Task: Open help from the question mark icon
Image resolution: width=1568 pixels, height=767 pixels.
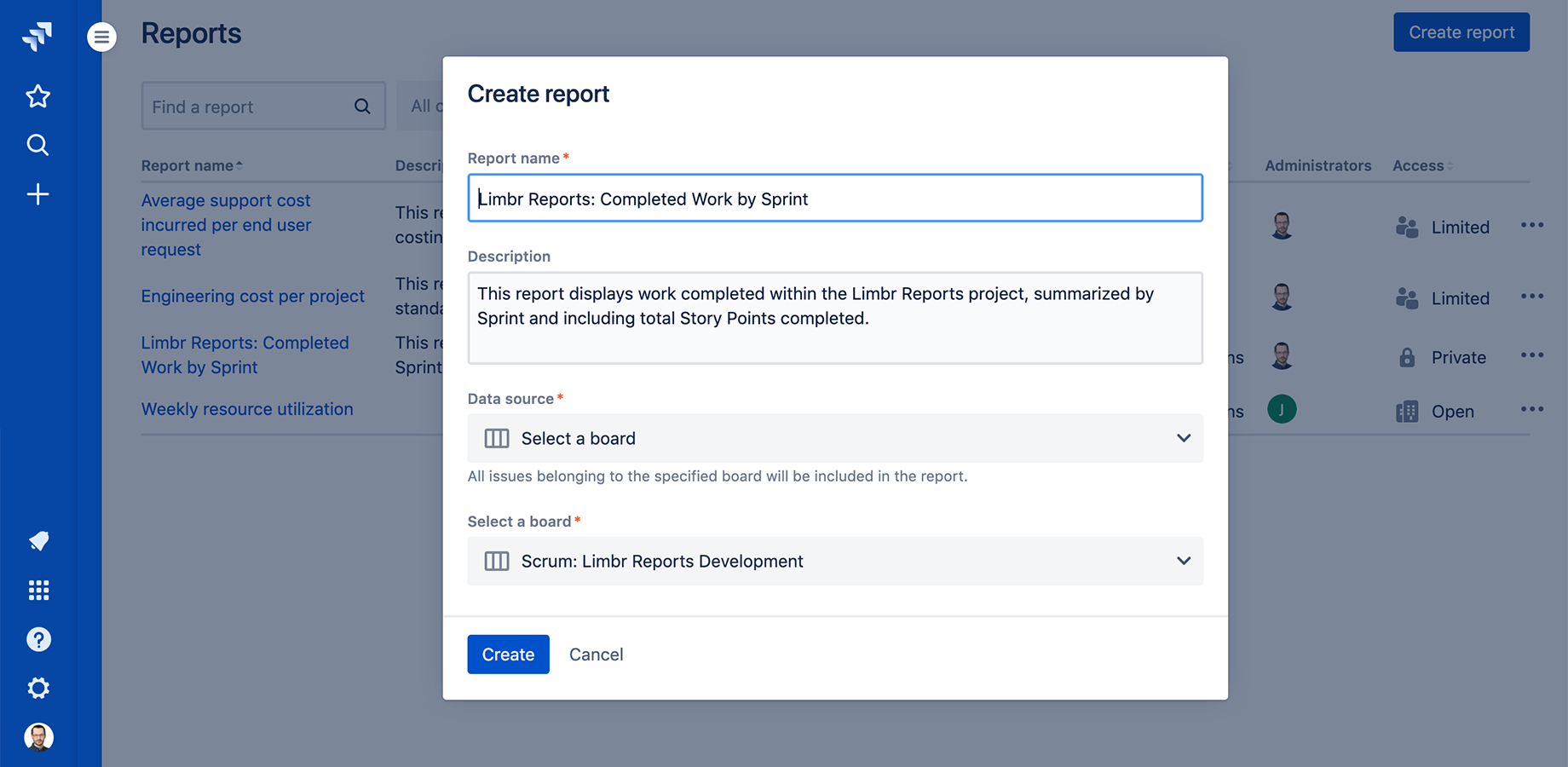Action: tap(38, 639)
